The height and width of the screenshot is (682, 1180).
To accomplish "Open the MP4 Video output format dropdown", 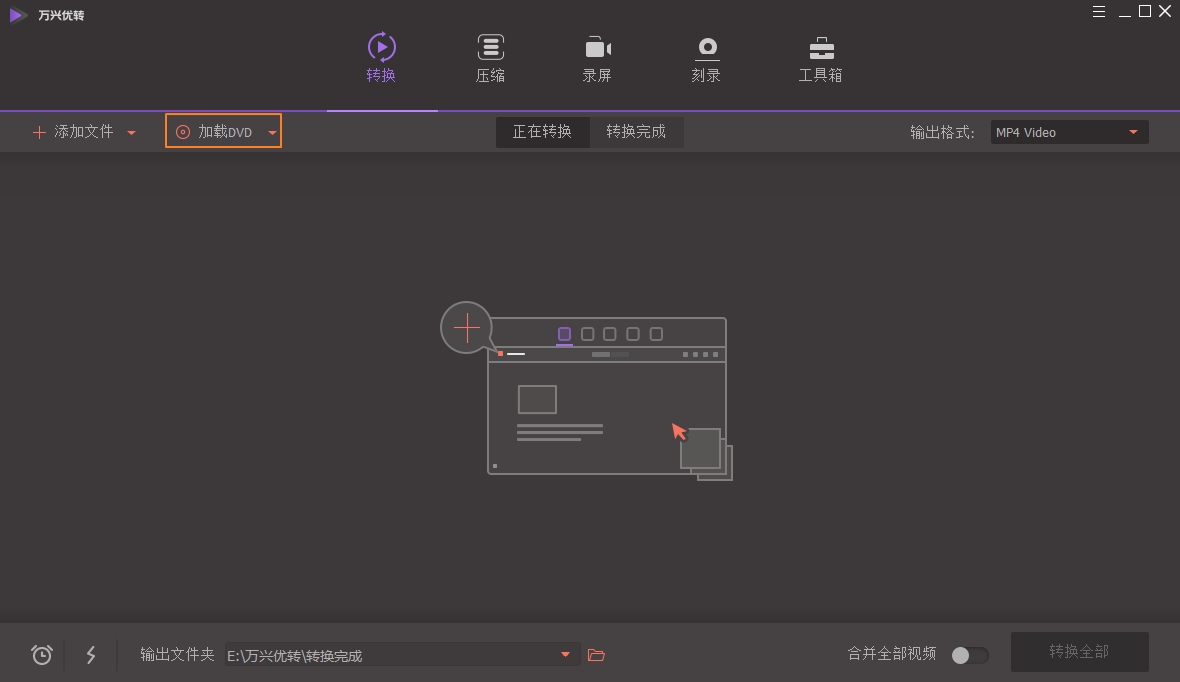I will 1068,131.
